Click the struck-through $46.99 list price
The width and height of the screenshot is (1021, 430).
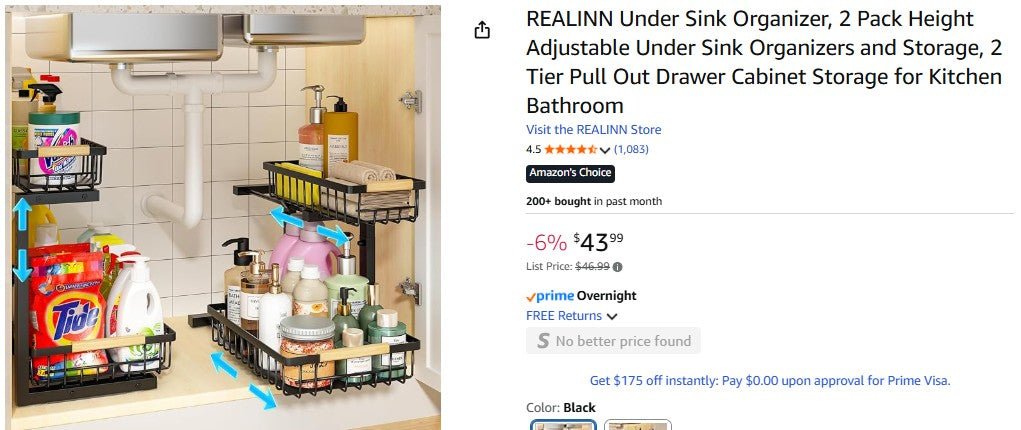click(592, 266)
